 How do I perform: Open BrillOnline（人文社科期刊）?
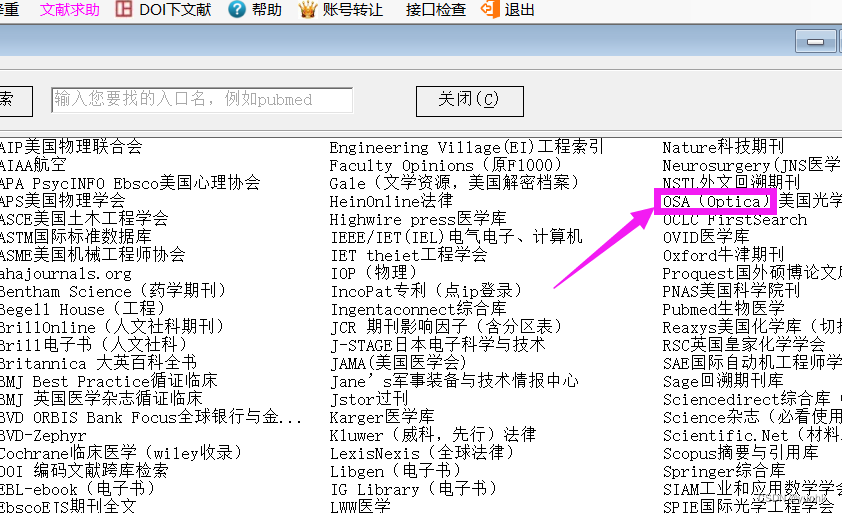pyautogui.click(x=112, y=327)
